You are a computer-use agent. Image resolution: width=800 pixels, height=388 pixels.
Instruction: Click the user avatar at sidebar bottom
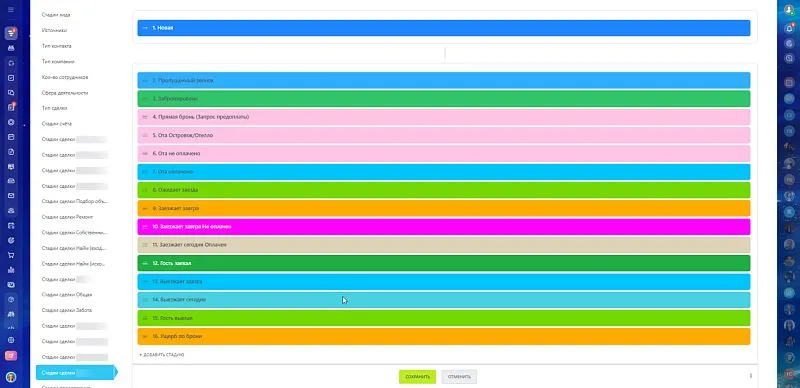(11, 377)
